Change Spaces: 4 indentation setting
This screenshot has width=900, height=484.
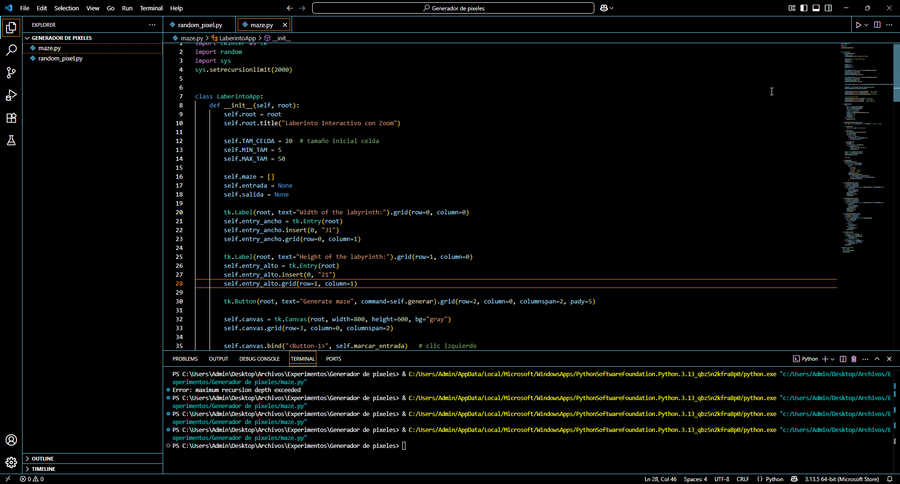(x=695, y=479)
